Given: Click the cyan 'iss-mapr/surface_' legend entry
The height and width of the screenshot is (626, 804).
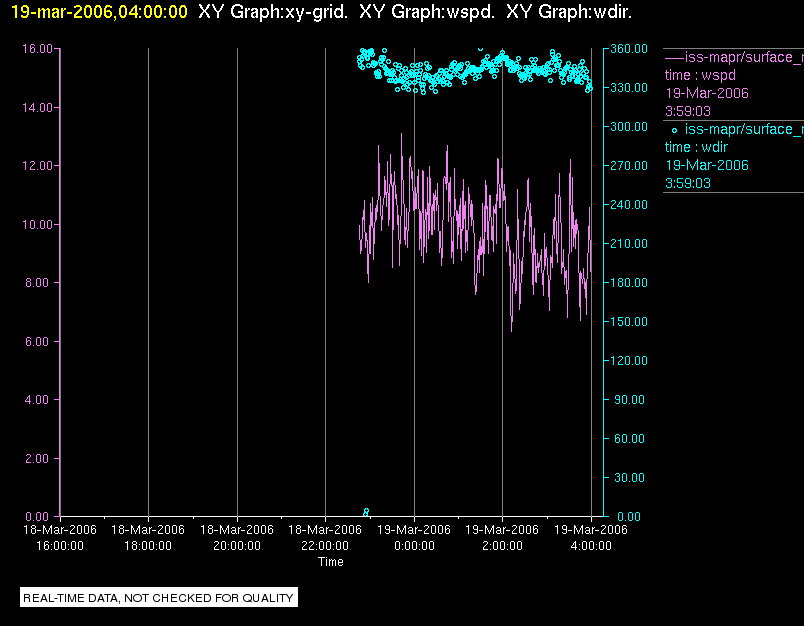Looking at the screenshot, I should (744, 130).
